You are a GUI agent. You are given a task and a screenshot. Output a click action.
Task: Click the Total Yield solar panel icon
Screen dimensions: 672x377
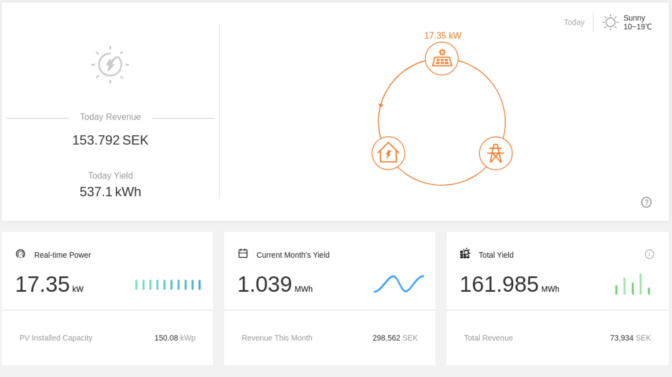pos(465,254)
